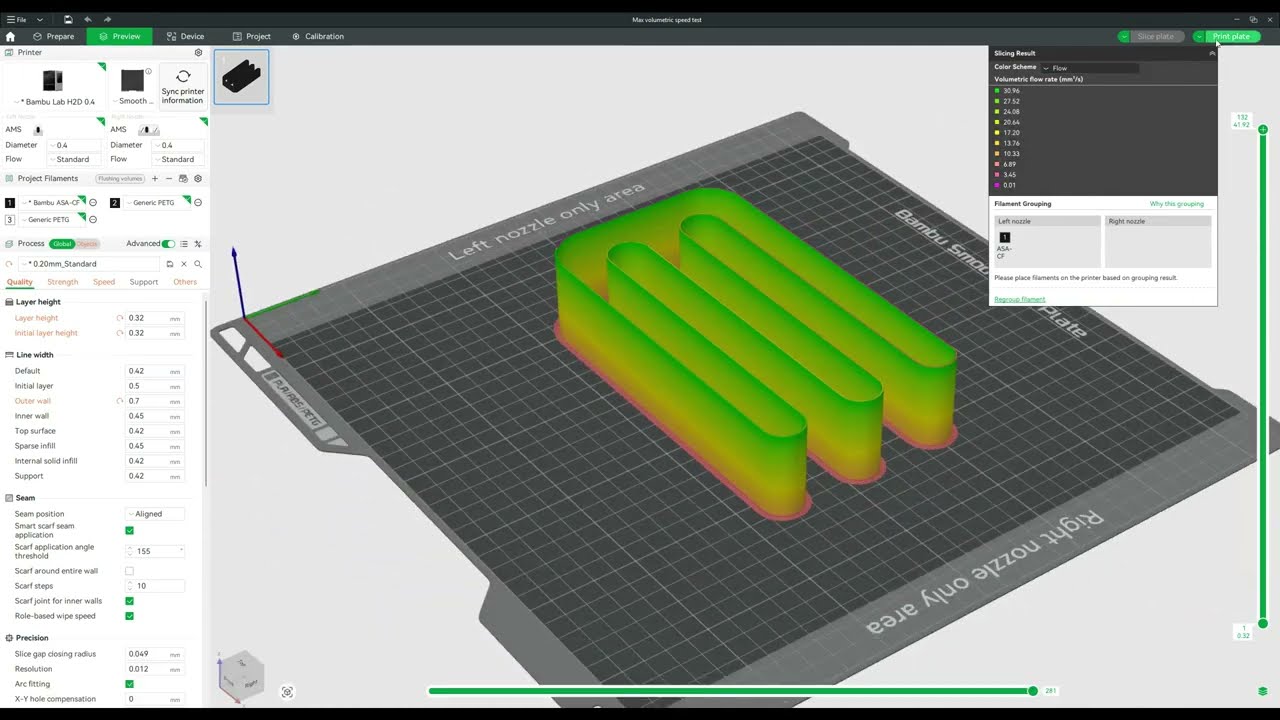This screenshot has width=1280, height=720.
Task: Click the AMS sync filament icon
Action: click(x=183, y=178)
